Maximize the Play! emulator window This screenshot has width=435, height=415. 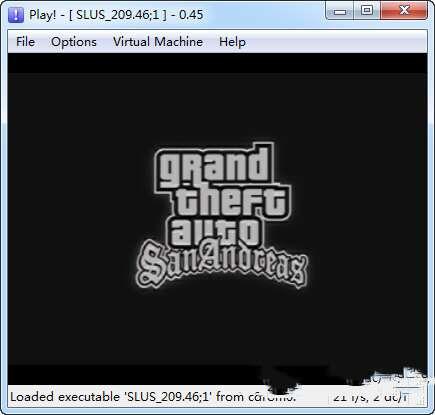coord(367,11)
